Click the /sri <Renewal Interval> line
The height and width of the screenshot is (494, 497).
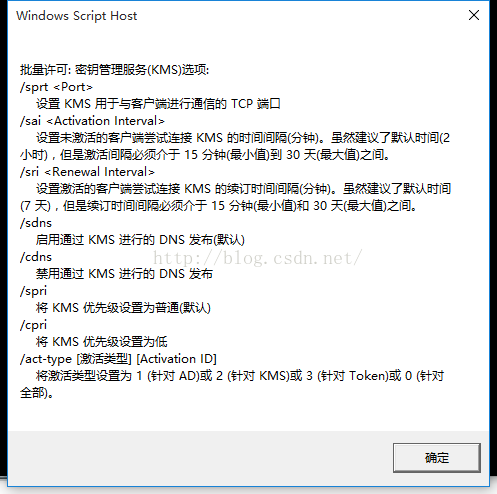(87, 172)
